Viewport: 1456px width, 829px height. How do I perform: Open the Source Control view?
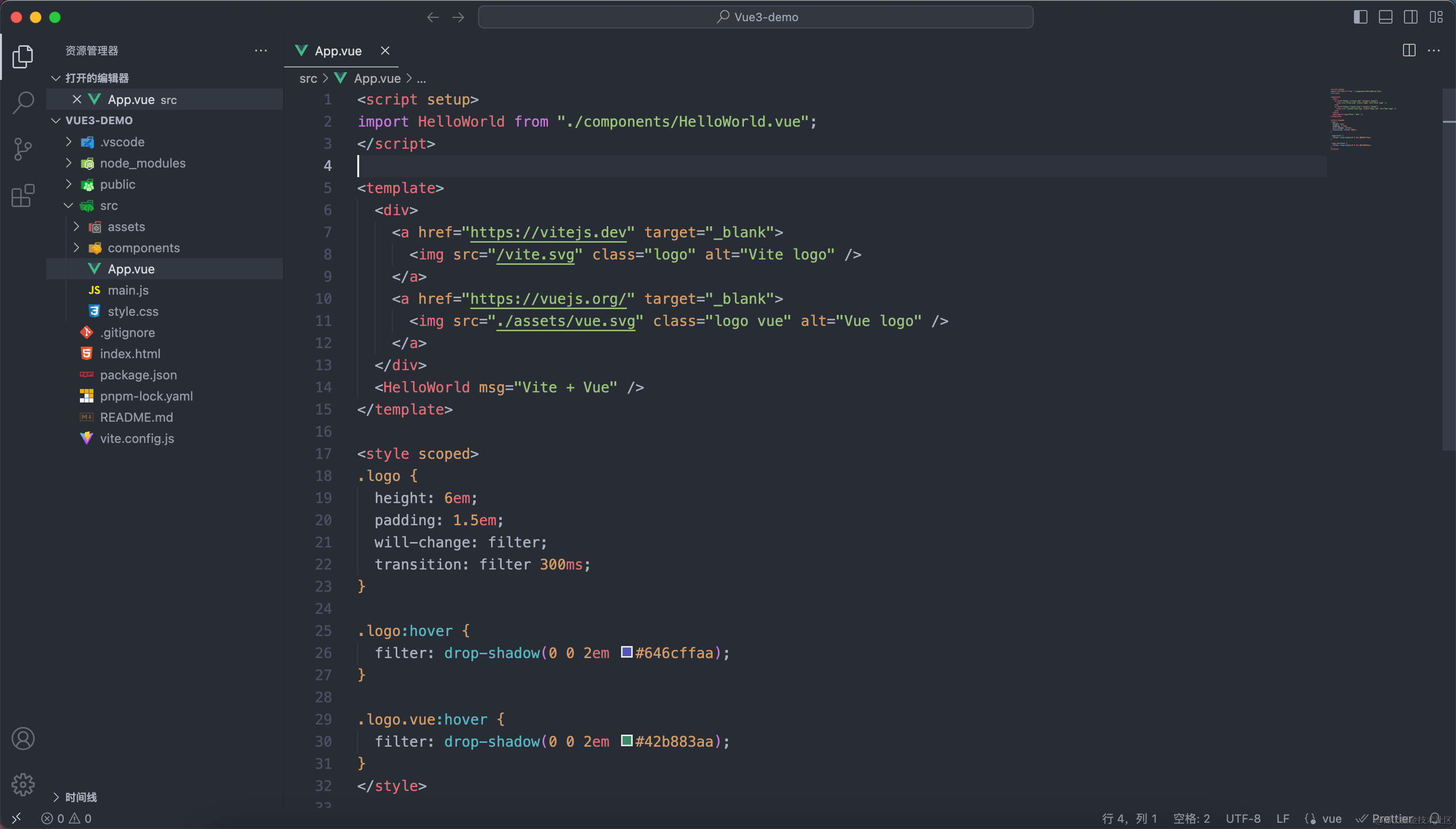23,149
